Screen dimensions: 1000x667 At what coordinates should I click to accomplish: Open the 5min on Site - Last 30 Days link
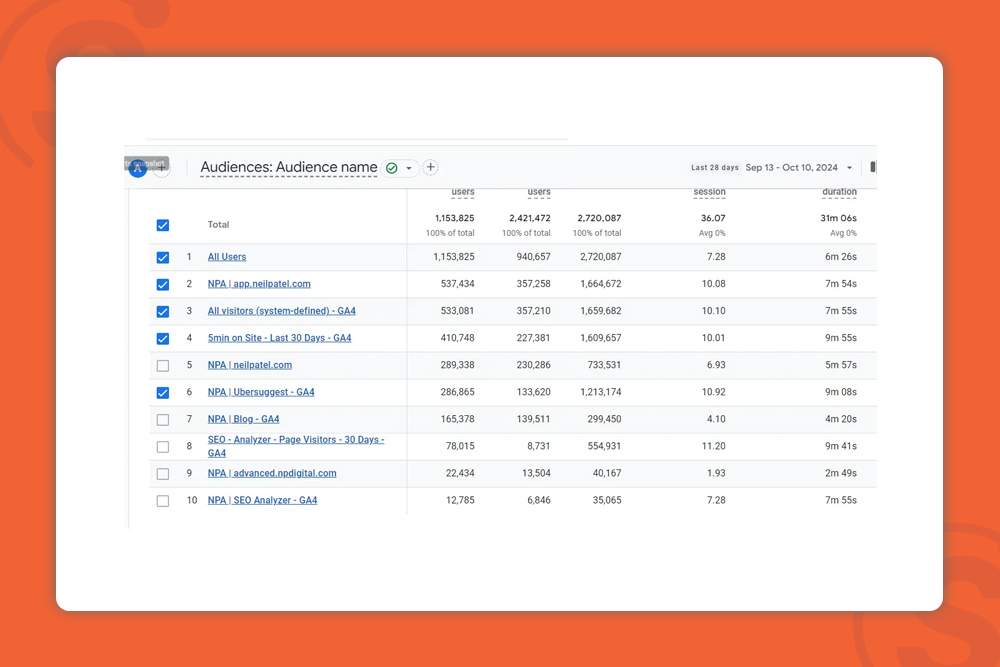point(279,338)
